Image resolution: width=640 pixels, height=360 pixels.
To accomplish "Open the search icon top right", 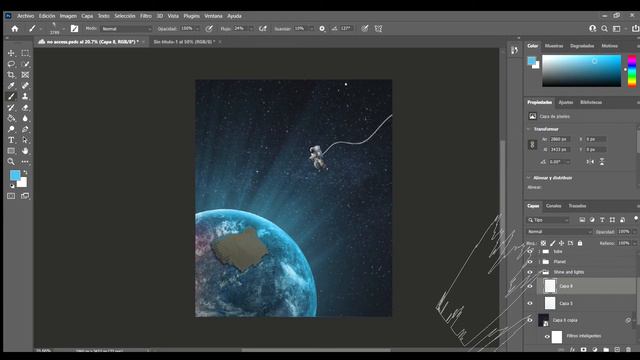I will point(604,29).
